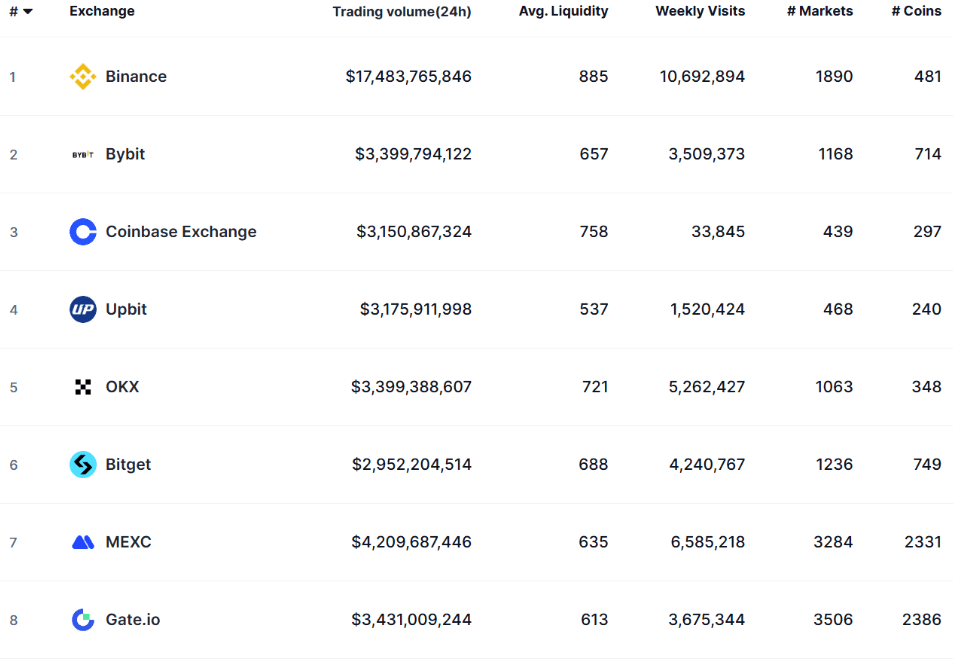
Task: Click Binance coins count 481
Action: (927, 77)
